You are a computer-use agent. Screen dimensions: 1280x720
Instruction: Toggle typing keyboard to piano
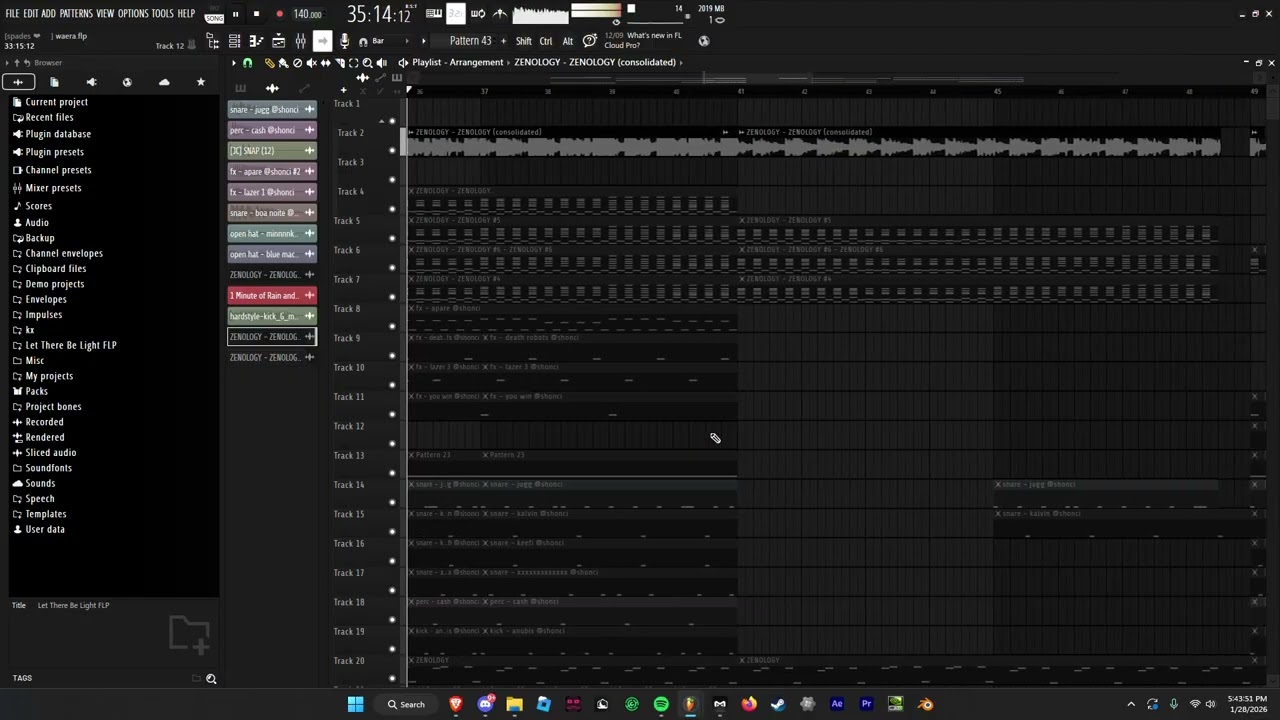click(434, 13)
